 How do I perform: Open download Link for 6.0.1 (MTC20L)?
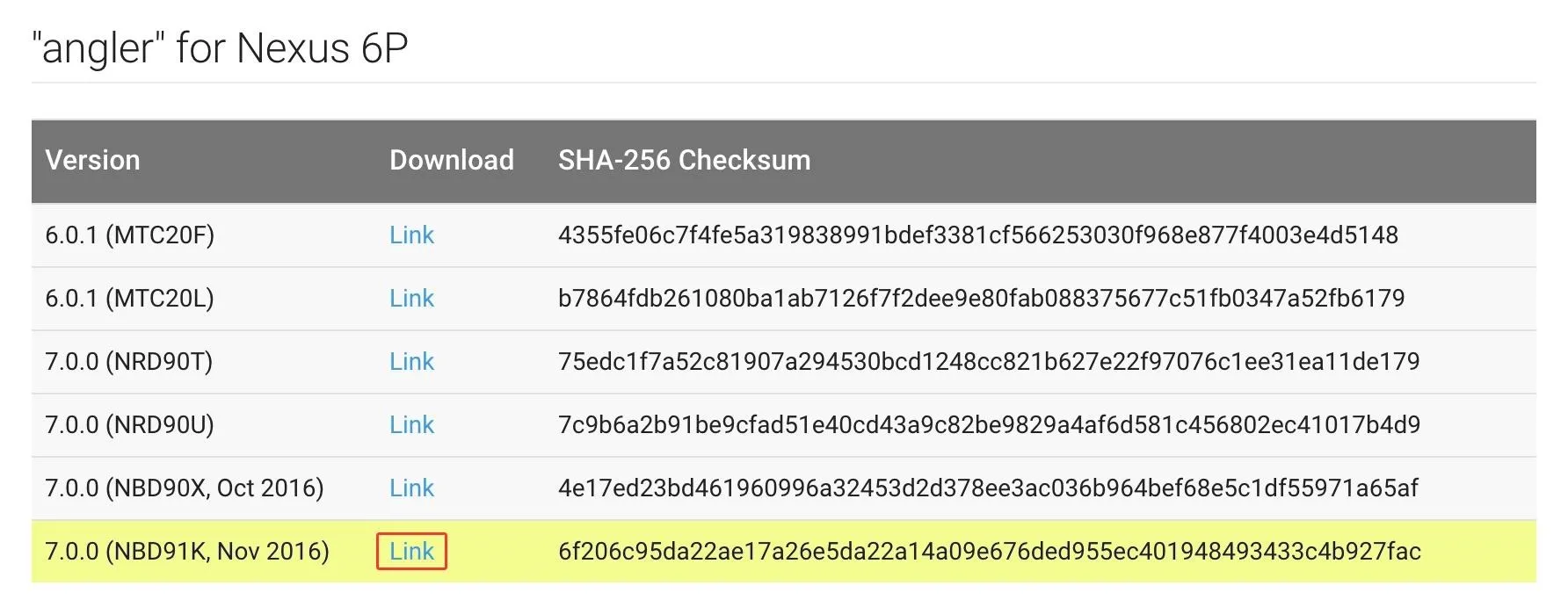pyautogui.click(x=411, y=299)
